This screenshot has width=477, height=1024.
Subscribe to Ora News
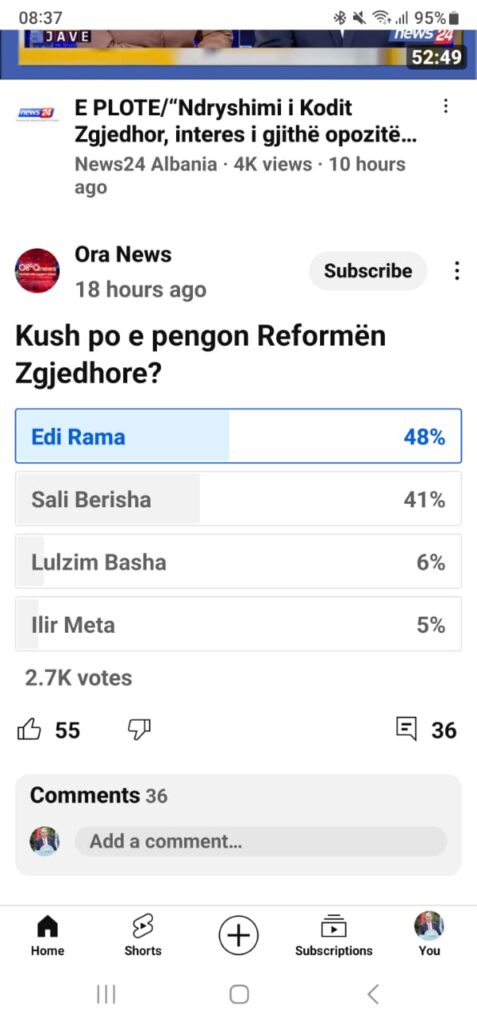(368, 270)
